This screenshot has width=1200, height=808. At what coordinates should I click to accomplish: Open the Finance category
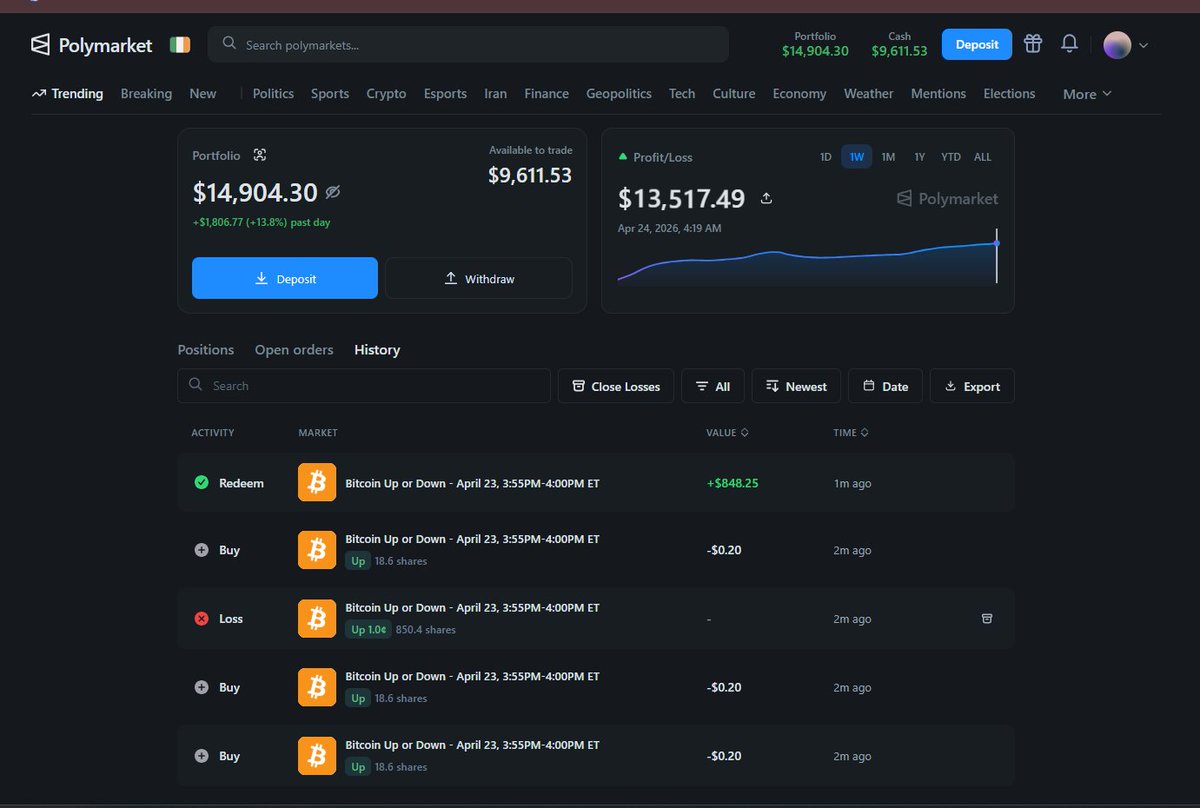[547, 93]
